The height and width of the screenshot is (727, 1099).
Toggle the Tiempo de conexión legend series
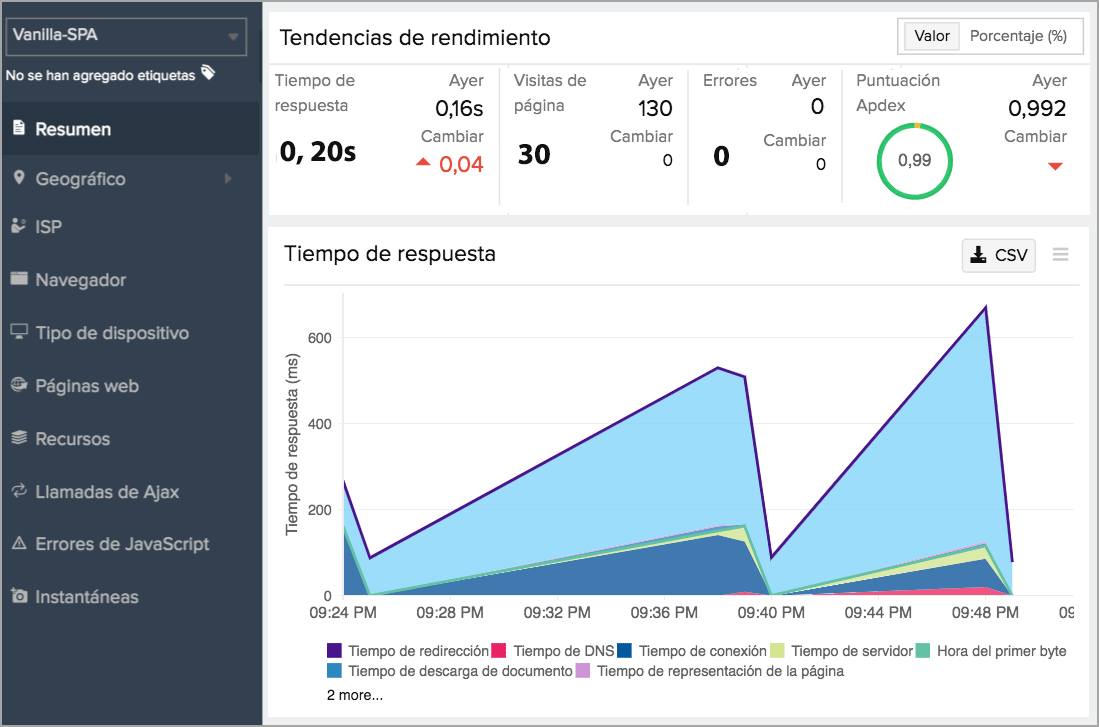[692, 651]
